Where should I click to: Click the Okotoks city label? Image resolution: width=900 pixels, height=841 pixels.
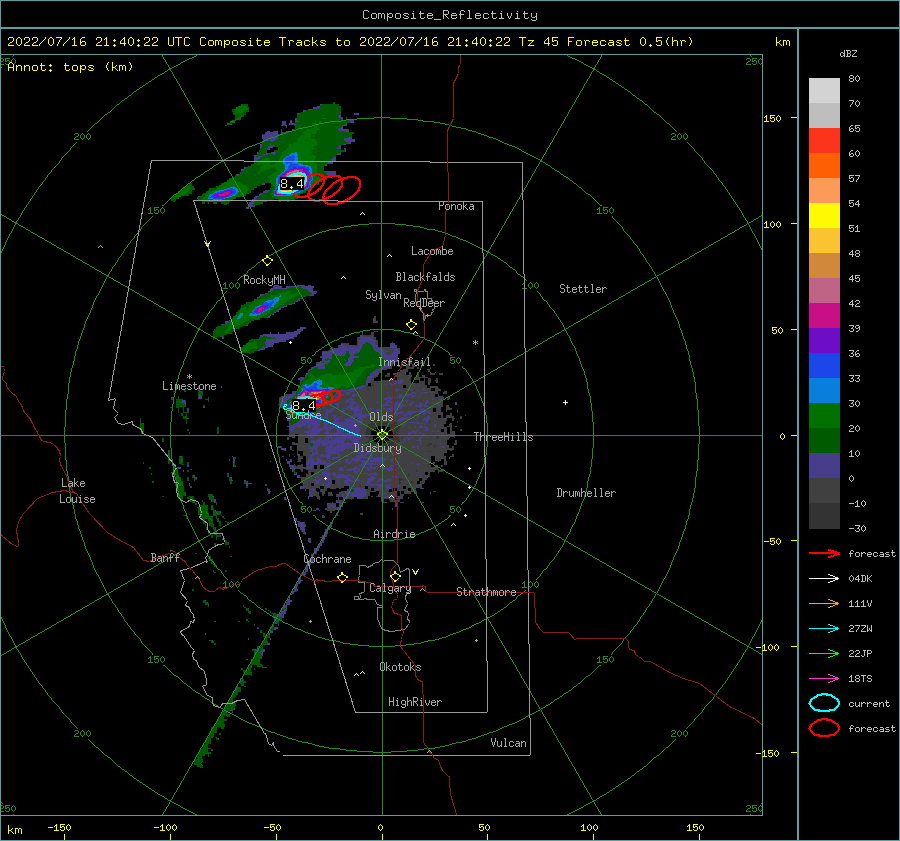(x=400, y=666)
